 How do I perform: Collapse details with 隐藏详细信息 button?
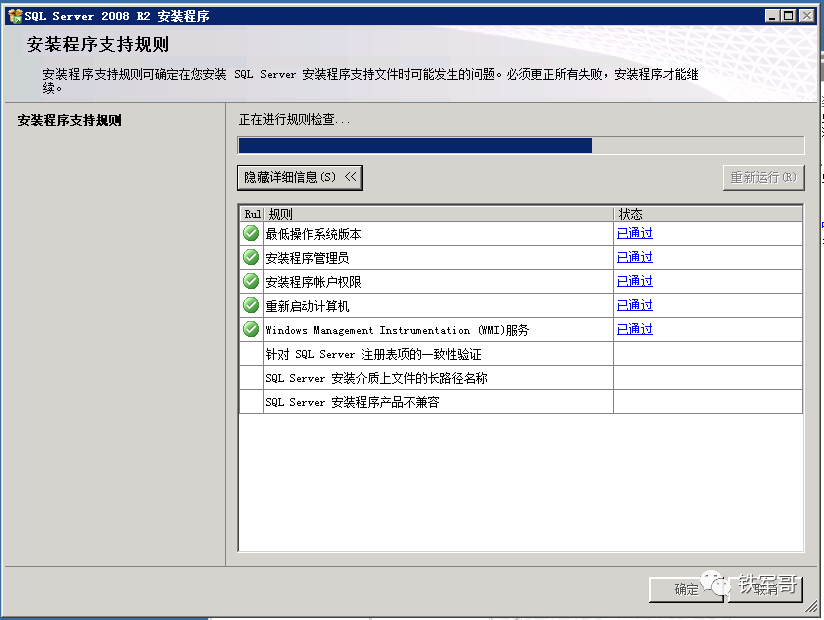(x=300, y=177)
